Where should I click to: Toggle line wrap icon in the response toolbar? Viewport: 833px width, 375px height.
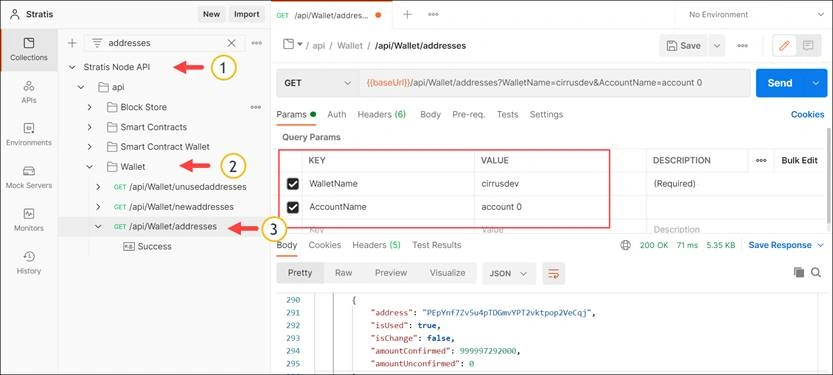pyautogui.click(x=554, y=274)
